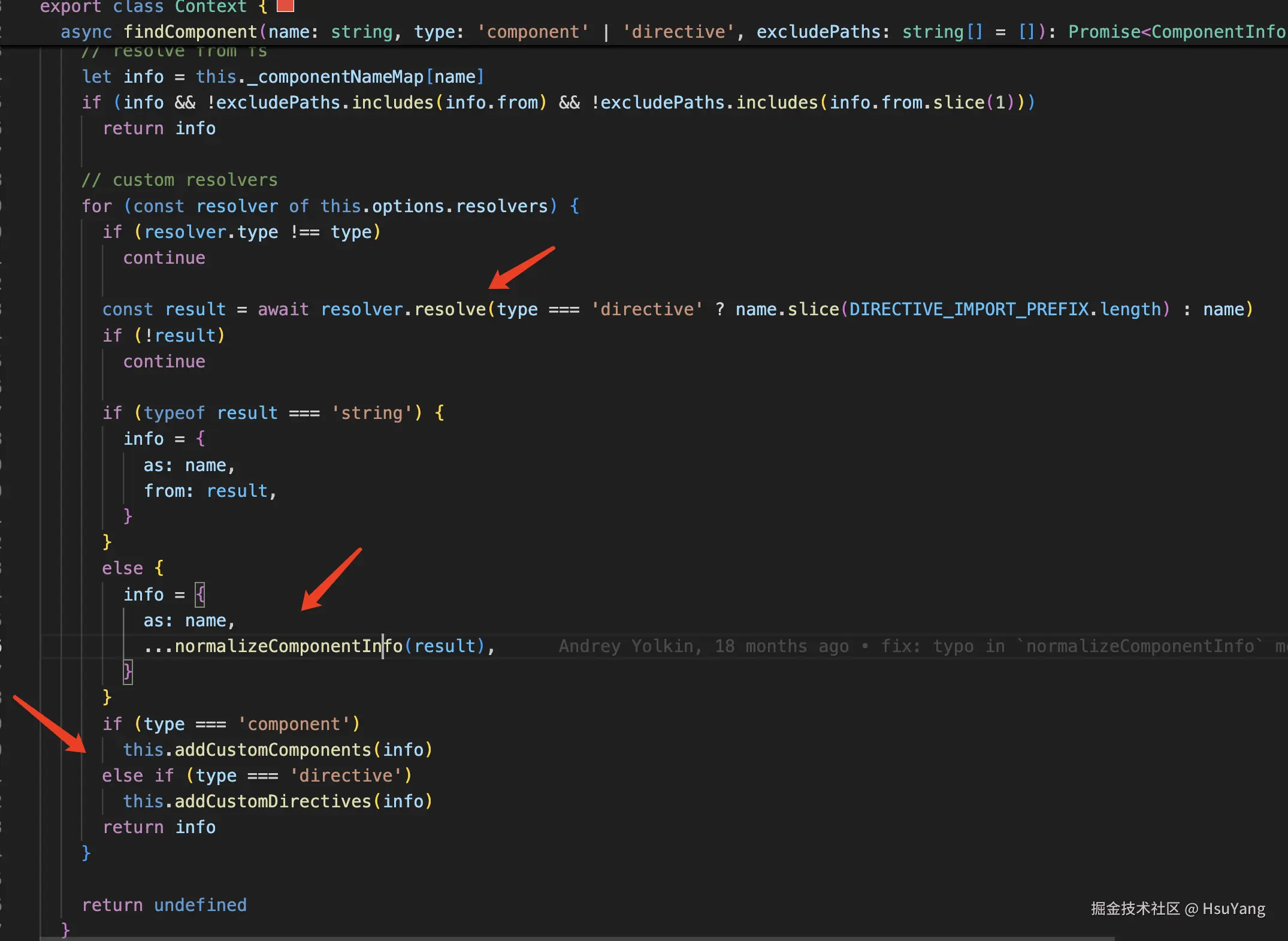Click 'this.options.resolvers' in the for loop
This screenshot has height=941, width=1288.
[x=434, y=206]
